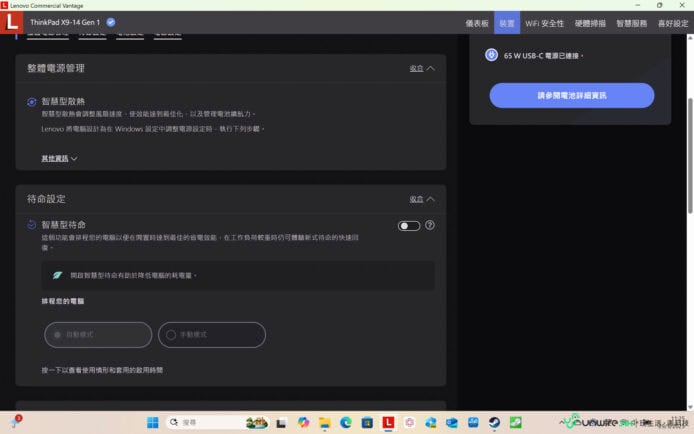Open the 儀表板 dashboard tab
The width and height of the screenshot is (694, 434).
[x=477, y=23]
